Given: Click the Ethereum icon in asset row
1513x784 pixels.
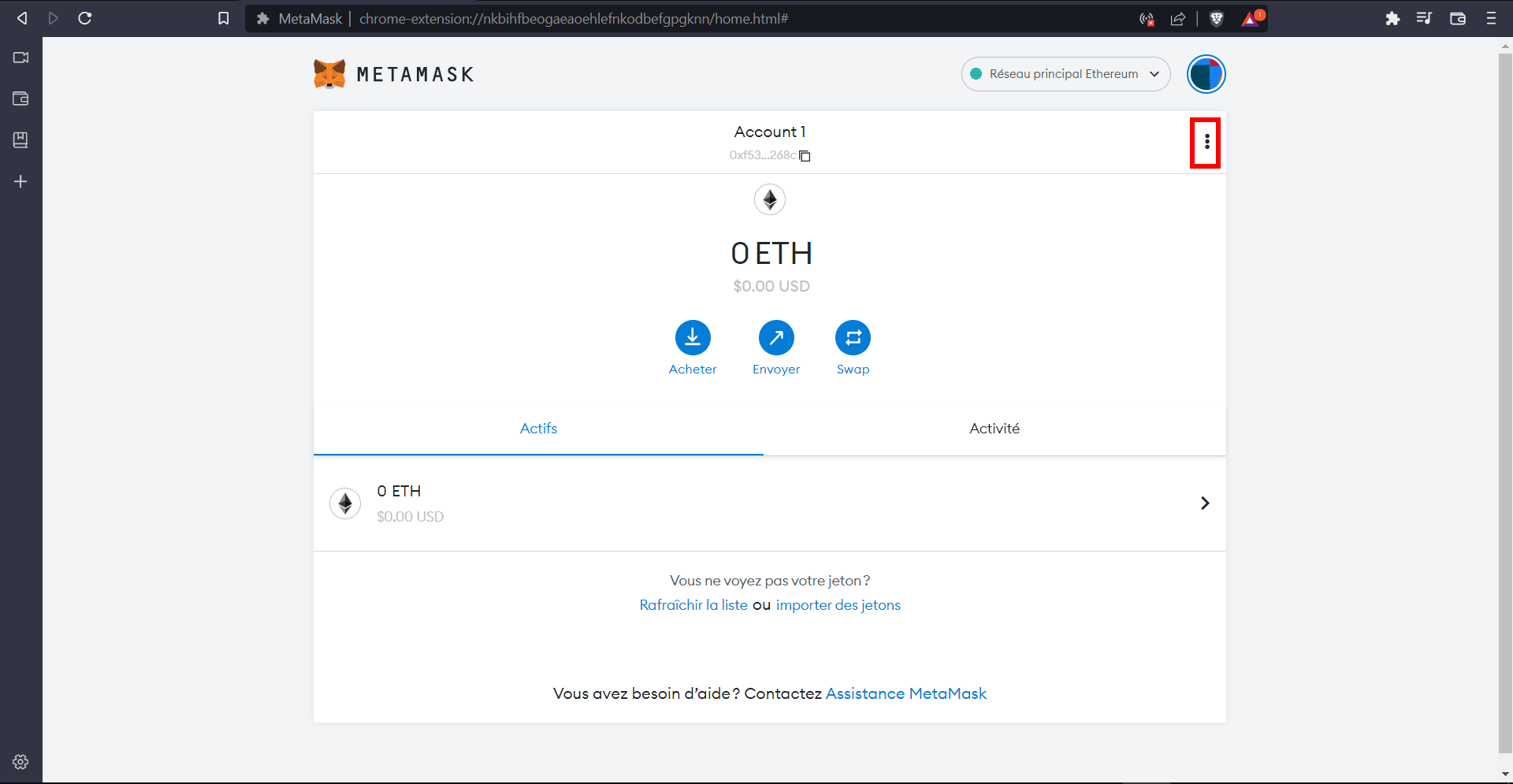Looking at the screenshot, I should click(x=345, y=503).
